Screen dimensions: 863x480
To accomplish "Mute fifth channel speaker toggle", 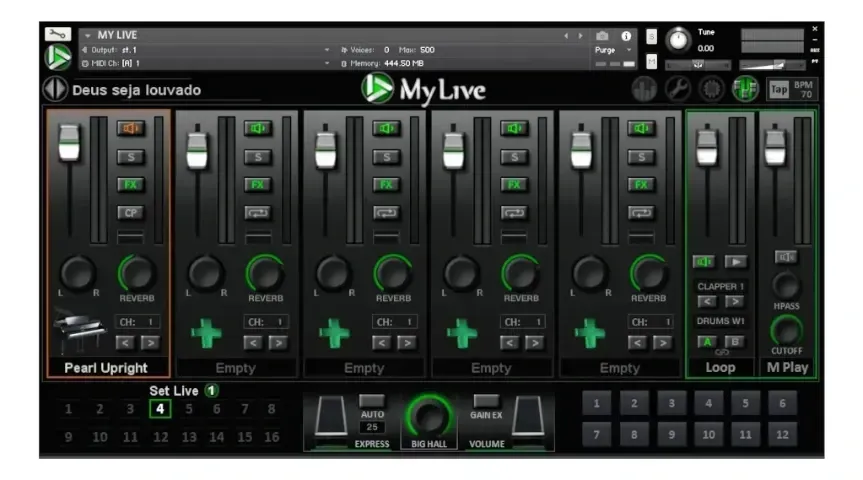I will (641, 129).
